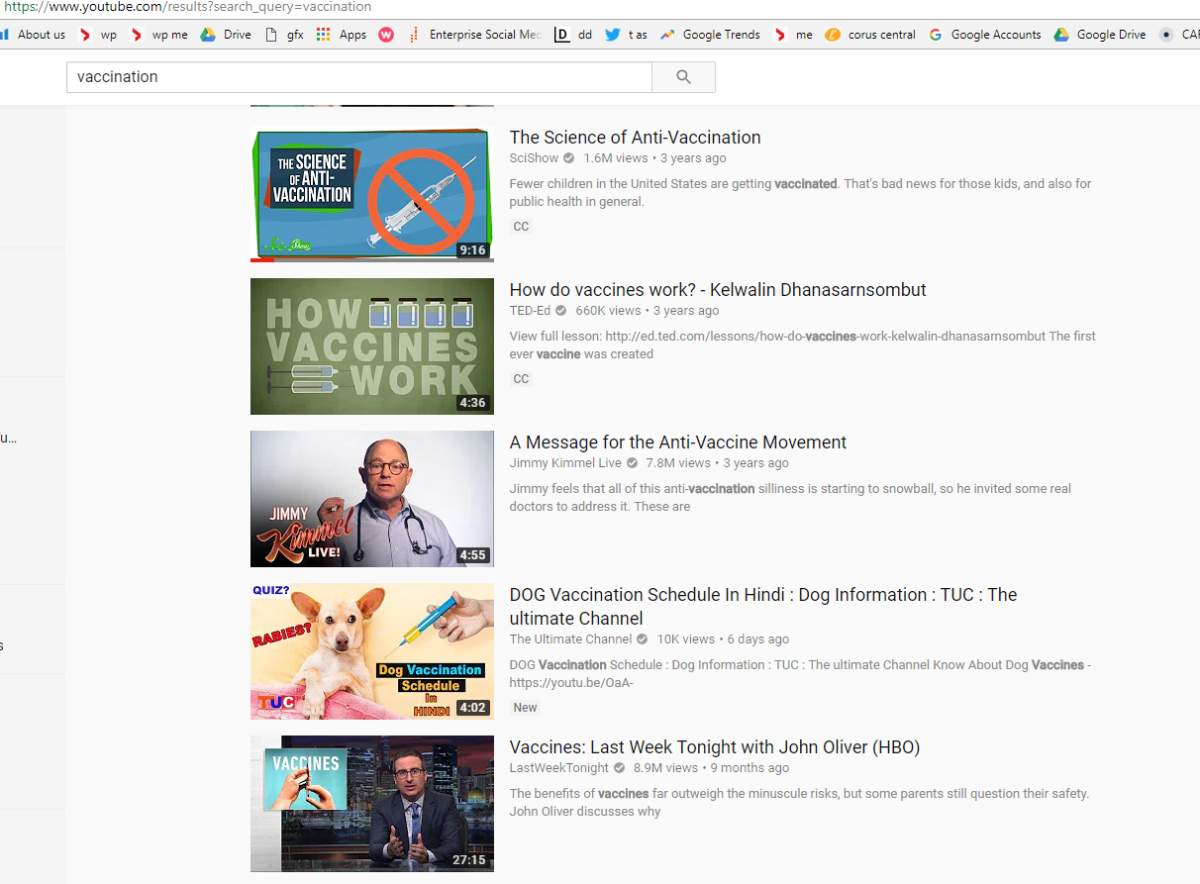Click 'Fewer children in the United States' description
This screenshot has height=884, width=1200.
(x=800, y=193)
